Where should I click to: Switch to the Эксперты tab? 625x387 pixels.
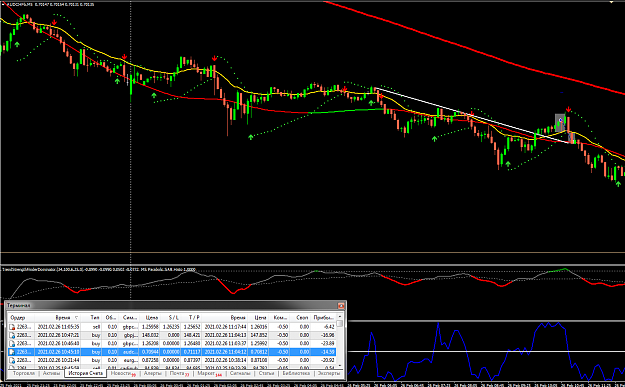coord(329,373)
